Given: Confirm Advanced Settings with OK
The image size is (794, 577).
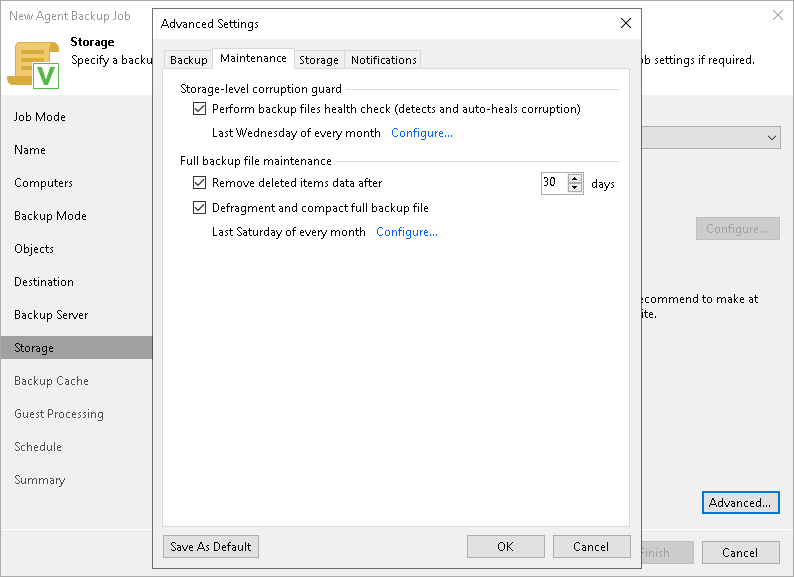Looking at the screenshot, I should pyautogui.click(x=505, y=547).
